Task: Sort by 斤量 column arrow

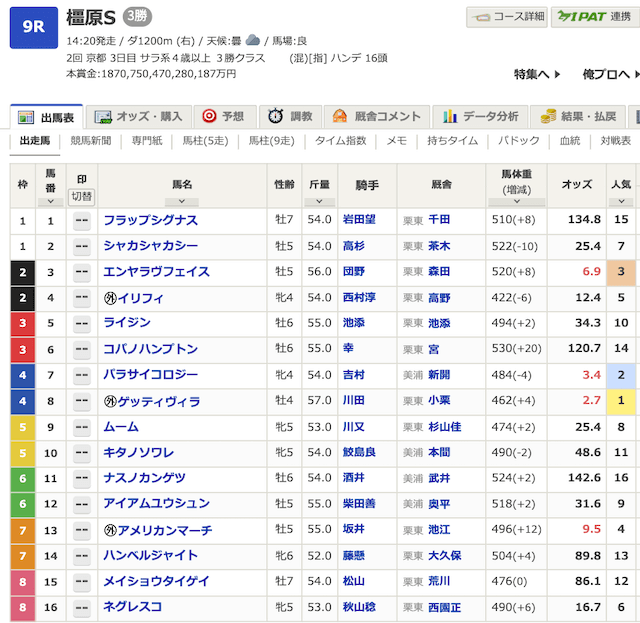Action: point(319,201)
